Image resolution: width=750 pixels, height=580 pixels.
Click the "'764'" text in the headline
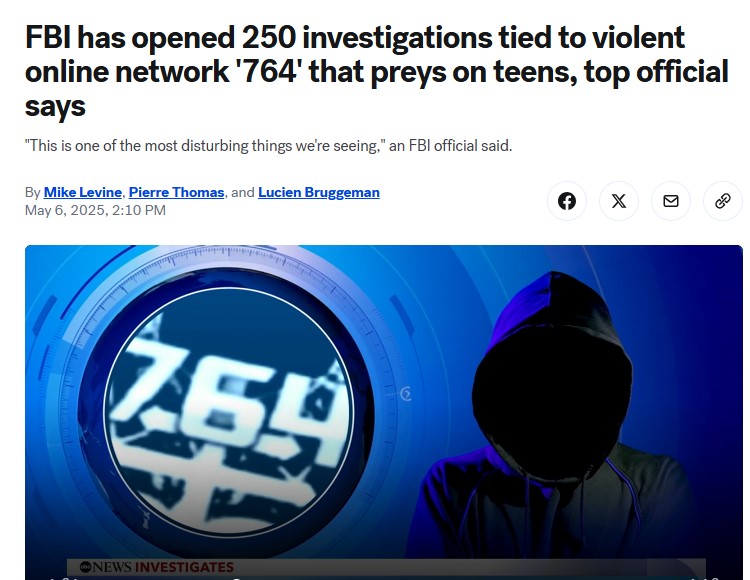click(x=270, y=72)
